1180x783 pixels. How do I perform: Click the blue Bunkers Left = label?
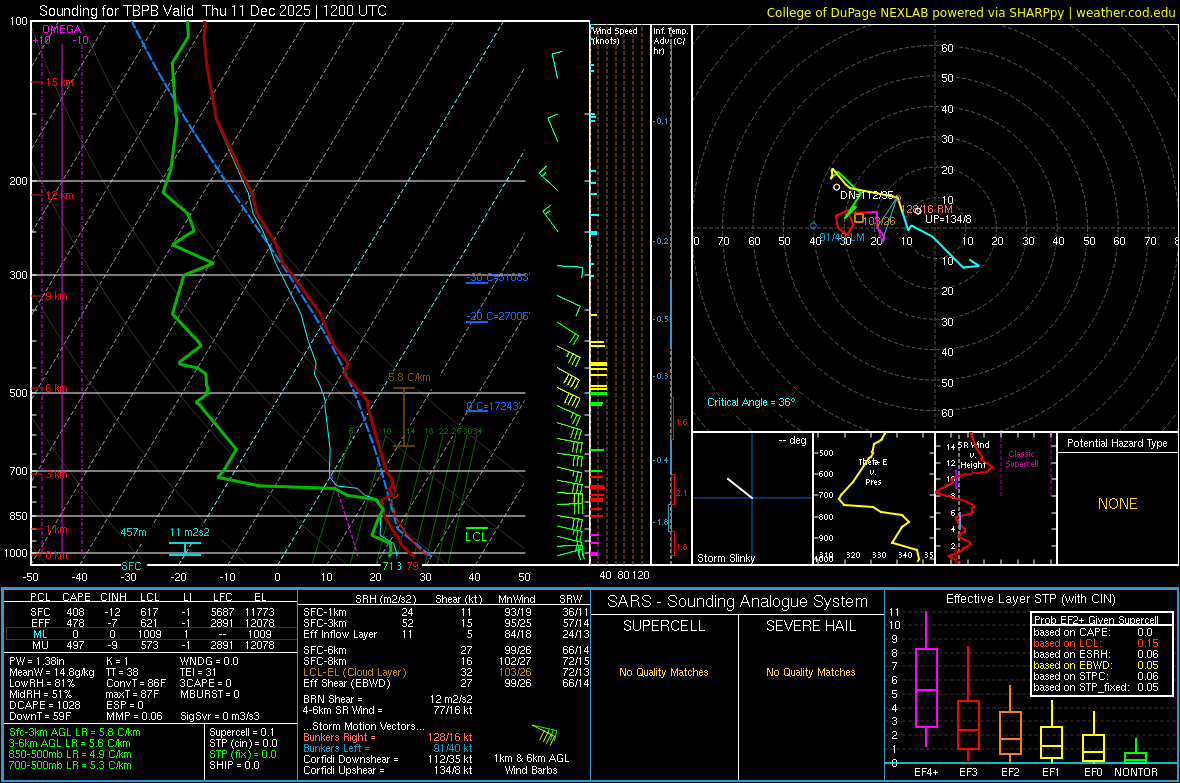point(336,748)
